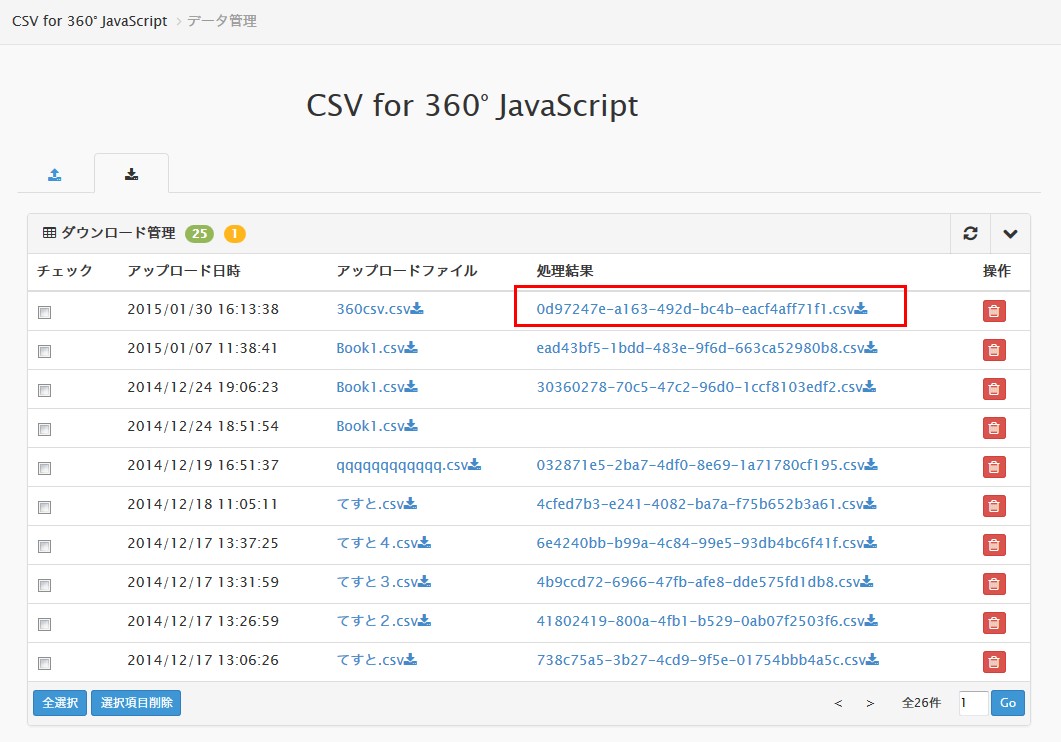Go to previous page with < arrow
Viewport: 1061px width, 742px height.
838,703
